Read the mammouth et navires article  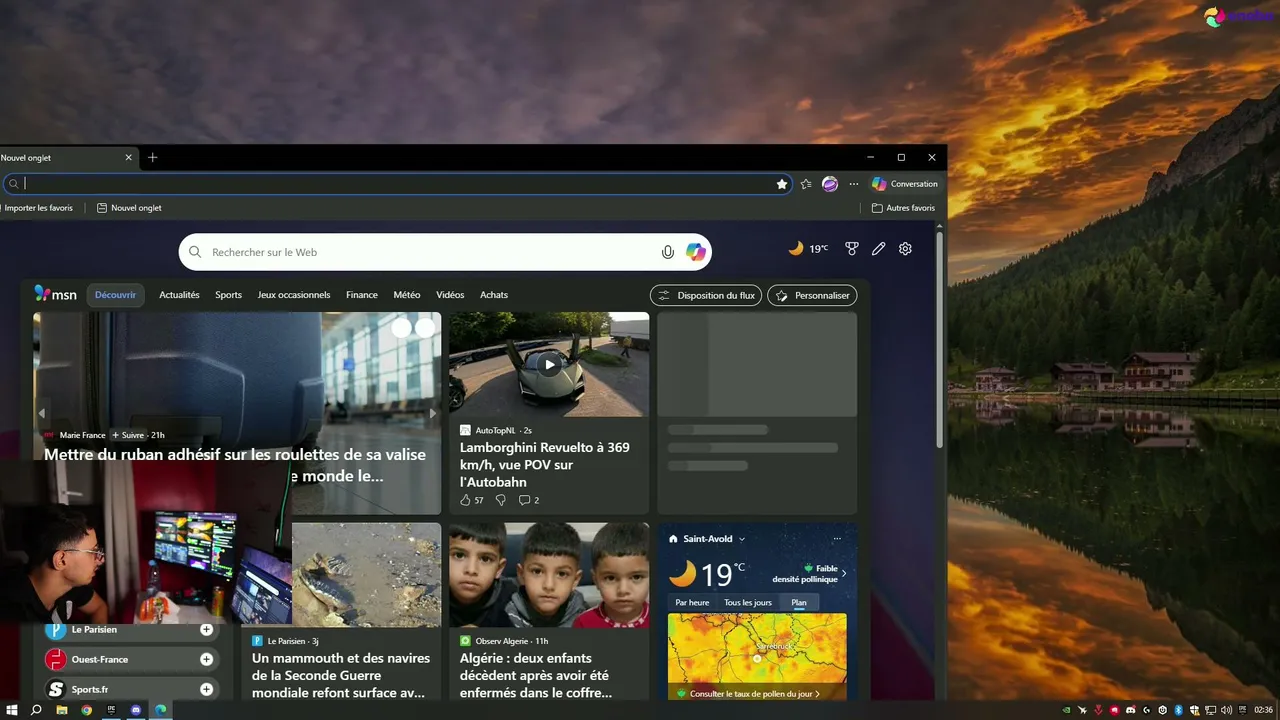[341, 675]
